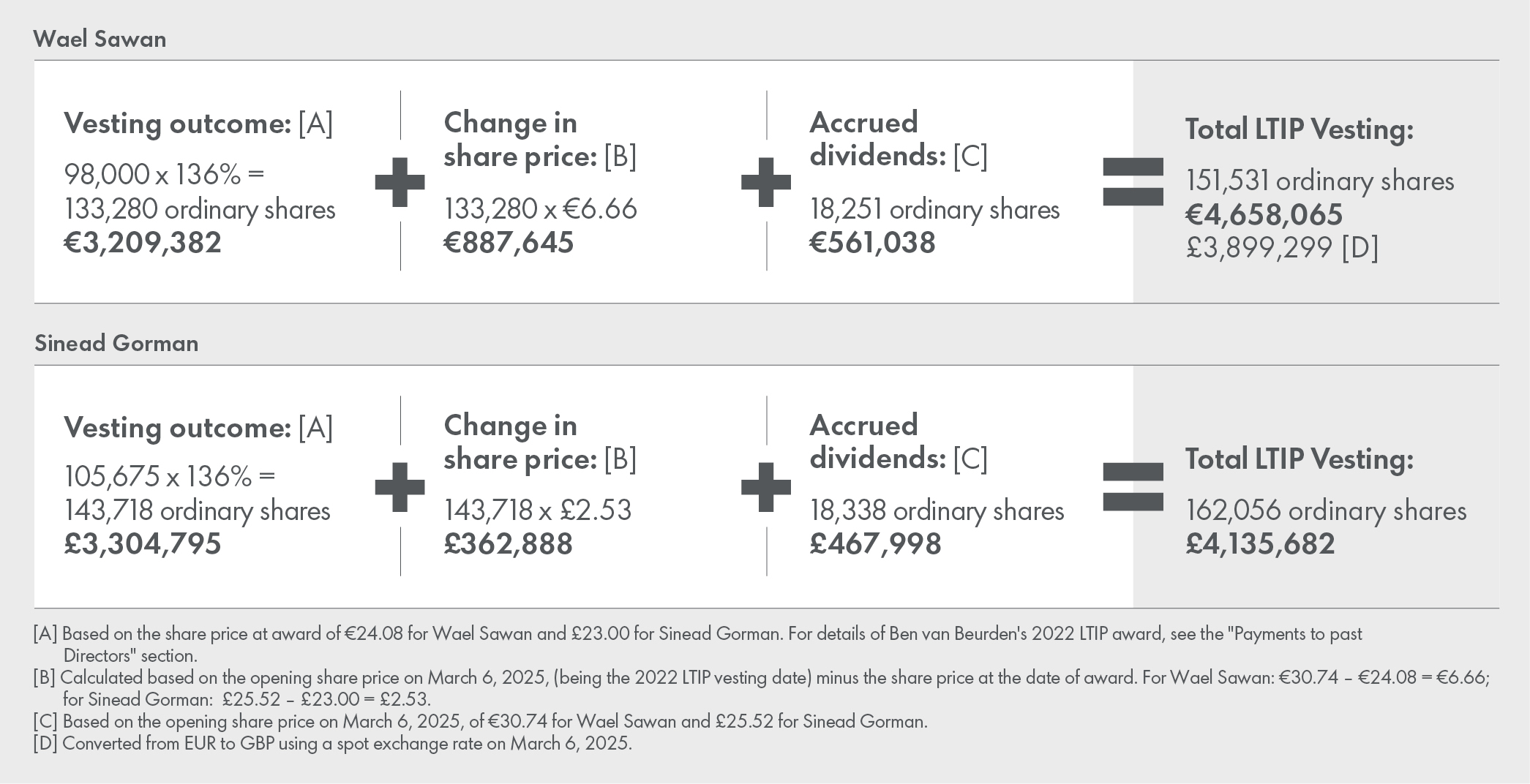The width and height of the screenshot is (1530, 784).
Task: Click the first plus sign in Wael Sawan row
Action: pyautogui.click(x=400, y=181)
